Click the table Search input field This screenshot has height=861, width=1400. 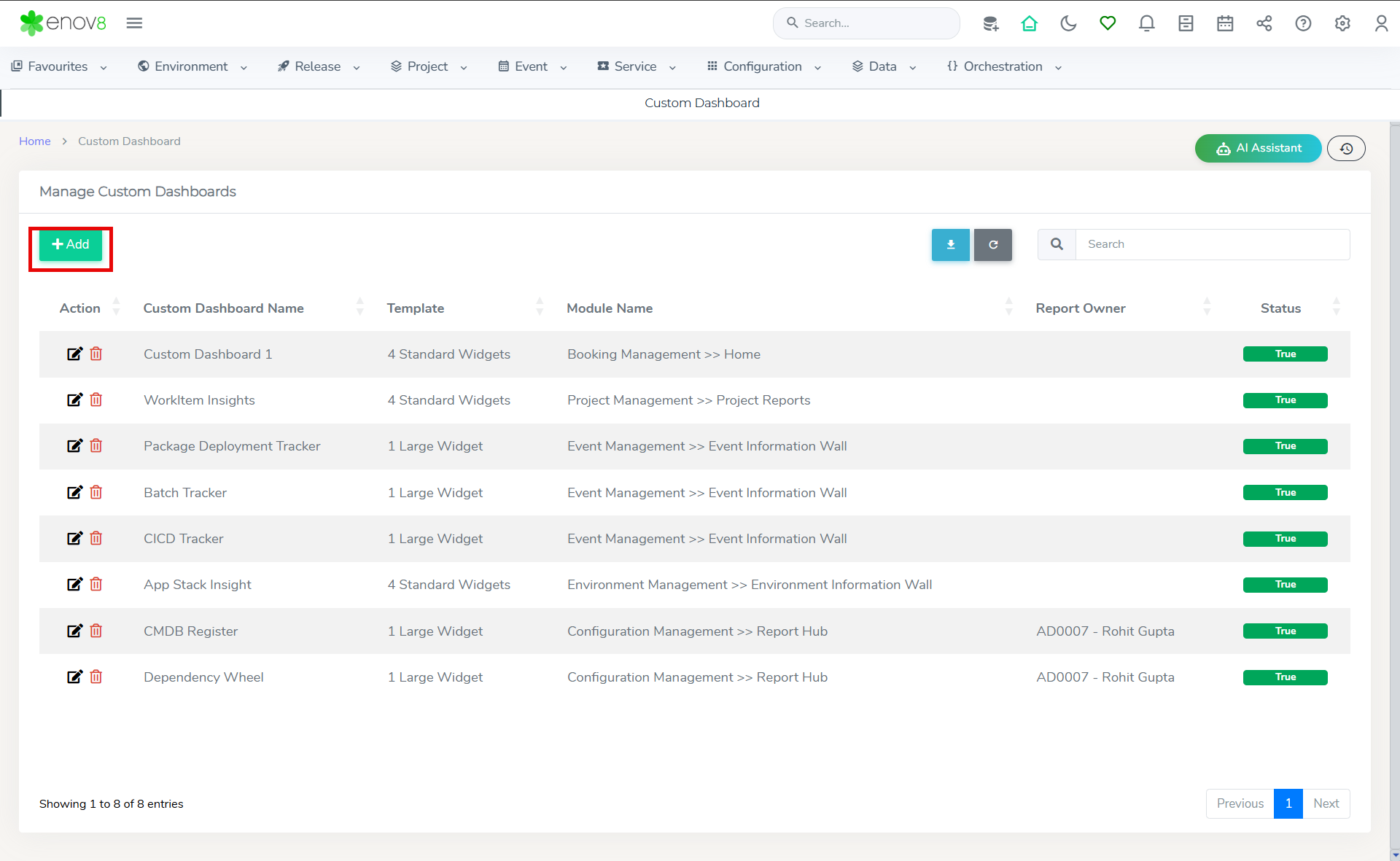(1211, 244)
